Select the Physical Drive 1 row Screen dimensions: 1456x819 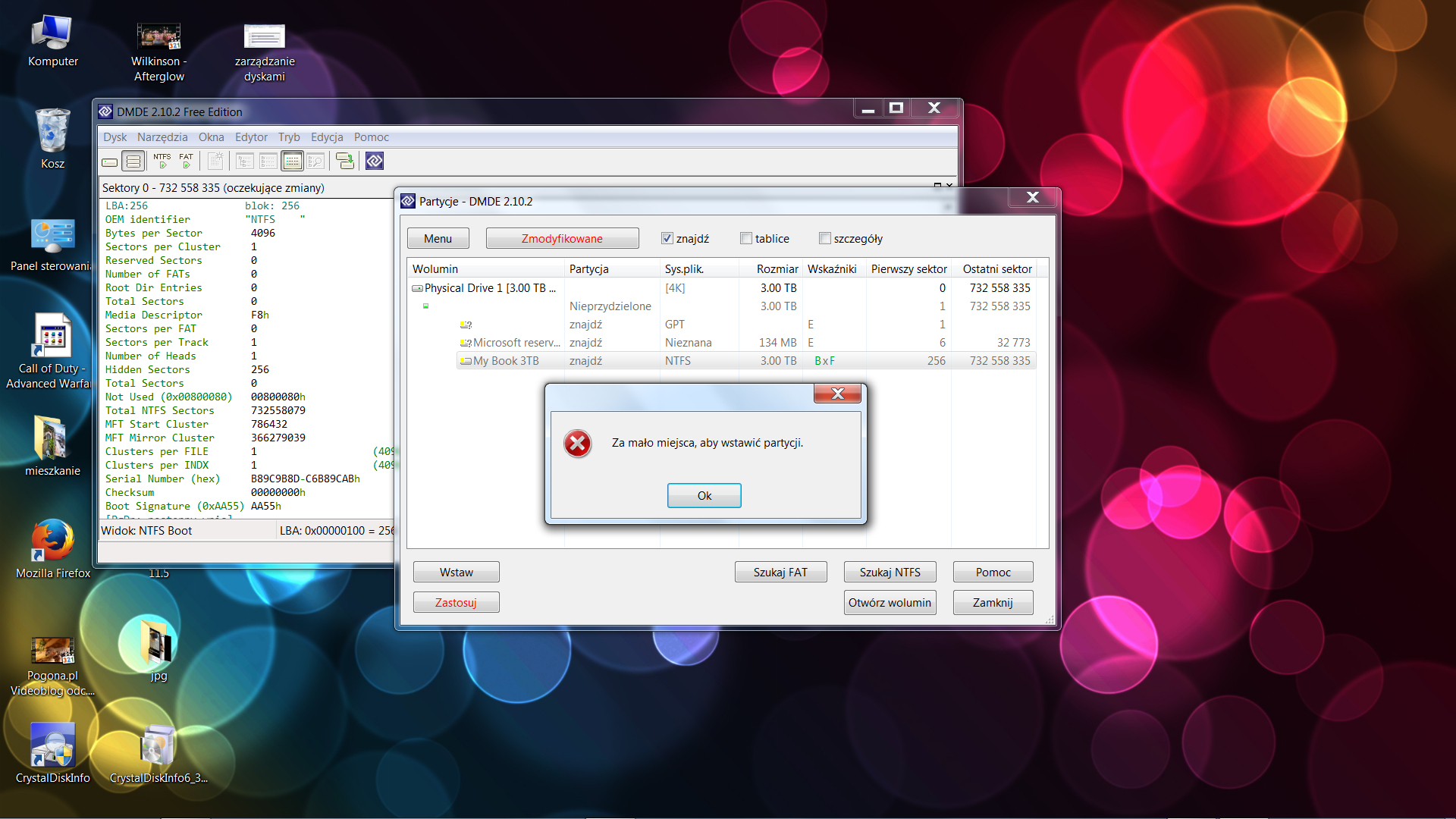pos(723,288)
